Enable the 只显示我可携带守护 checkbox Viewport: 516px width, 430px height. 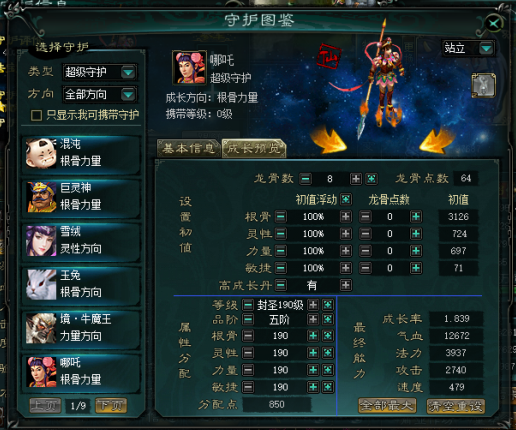click(36, 115)
